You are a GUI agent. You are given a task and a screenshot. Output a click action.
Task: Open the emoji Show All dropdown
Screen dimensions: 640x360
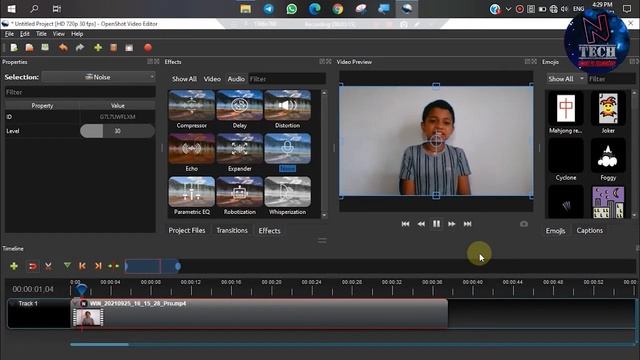coord(566,79)
